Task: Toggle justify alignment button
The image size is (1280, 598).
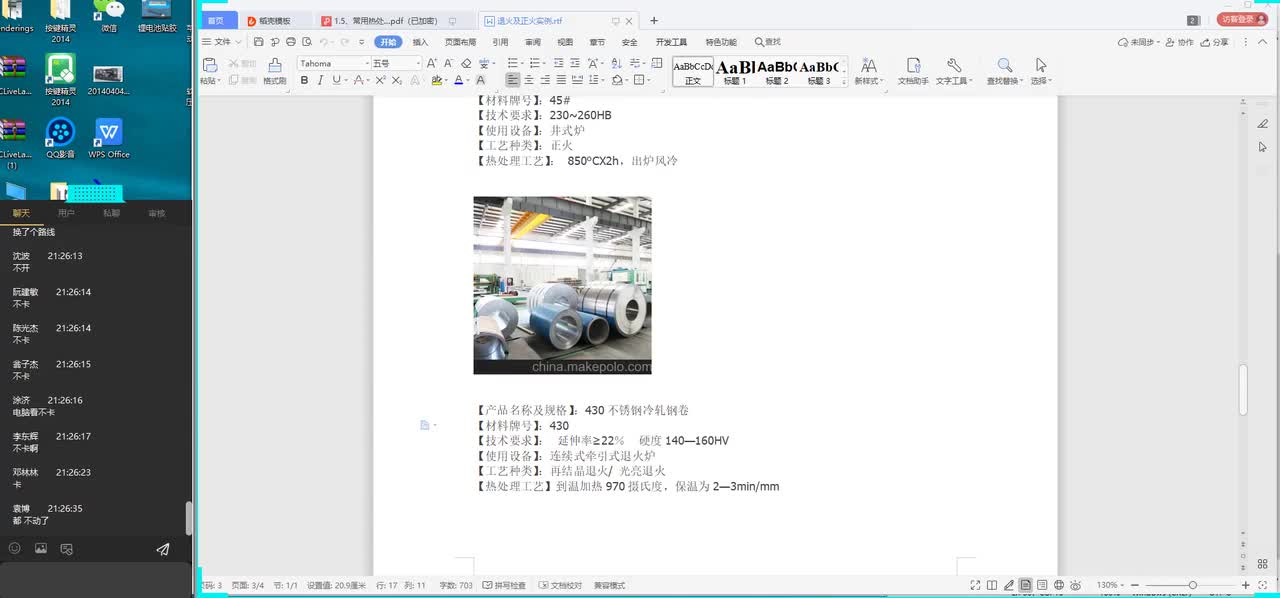Action: (561, 80)
